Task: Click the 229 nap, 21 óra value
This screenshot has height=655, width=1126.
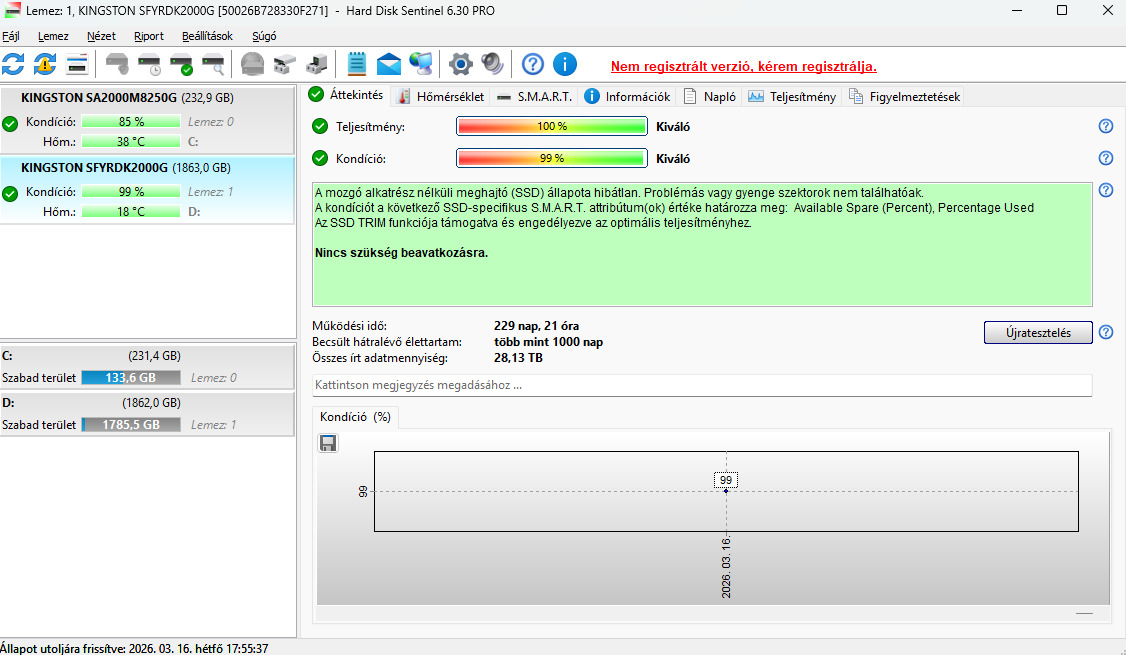Action: pos(536,325)
